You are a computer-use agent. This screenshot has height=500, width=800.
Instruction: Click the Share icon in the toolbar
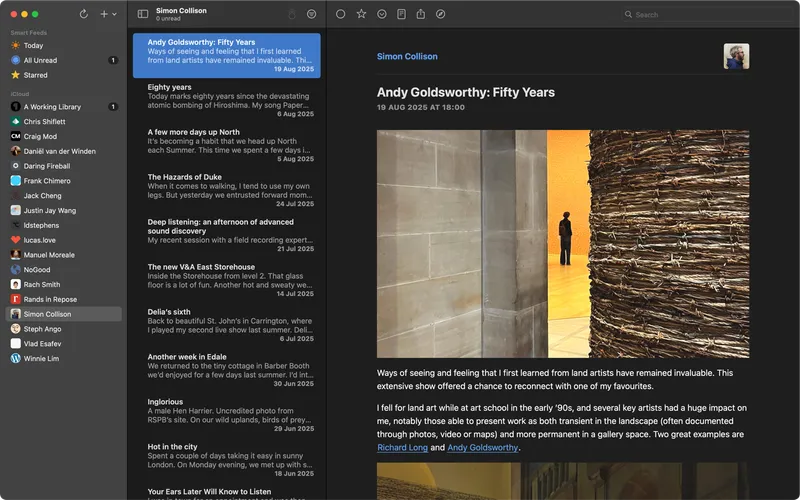point(421,14)
